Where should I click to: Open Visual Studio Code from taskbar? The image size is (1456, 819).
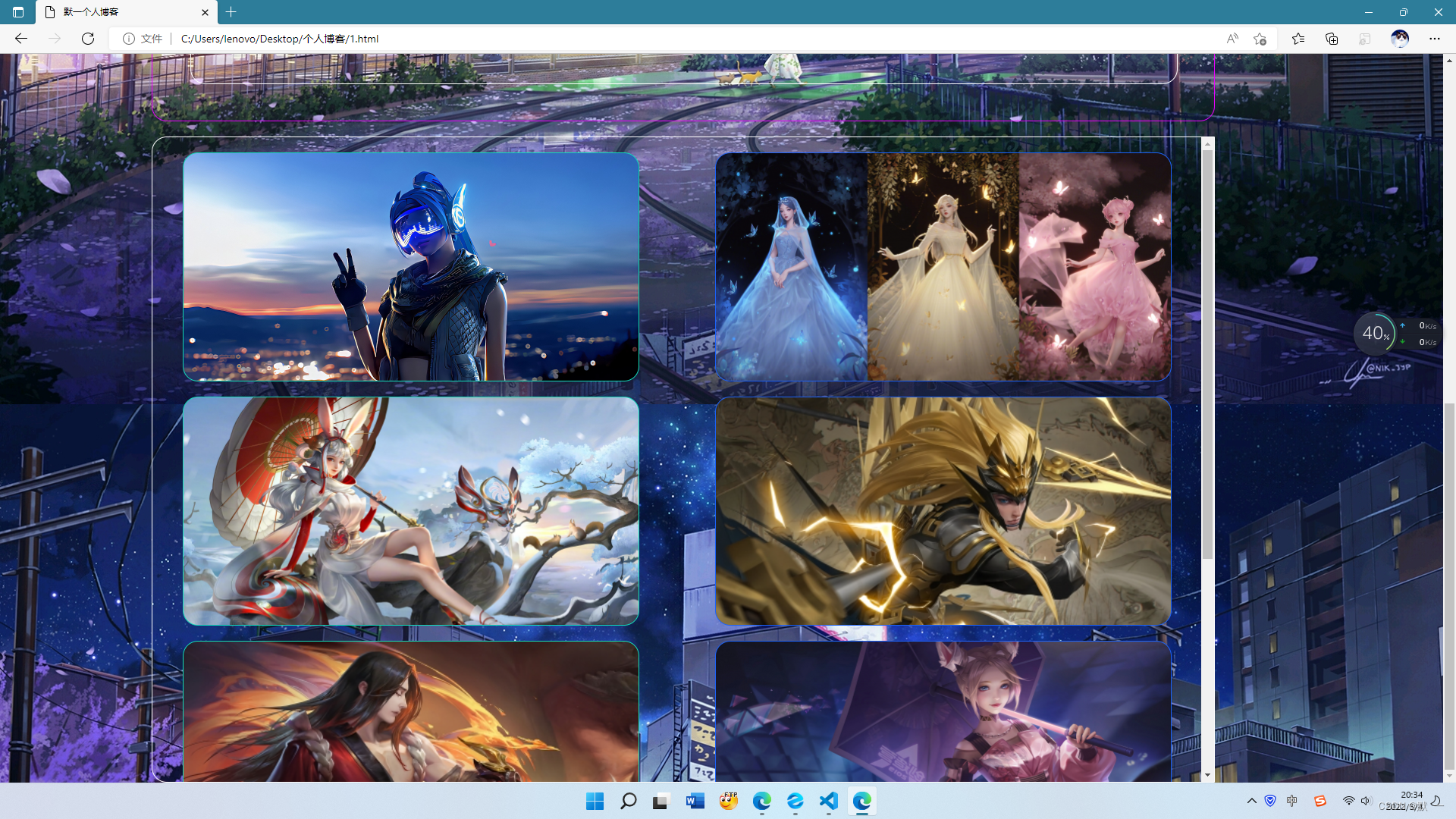tap(829, 801)
